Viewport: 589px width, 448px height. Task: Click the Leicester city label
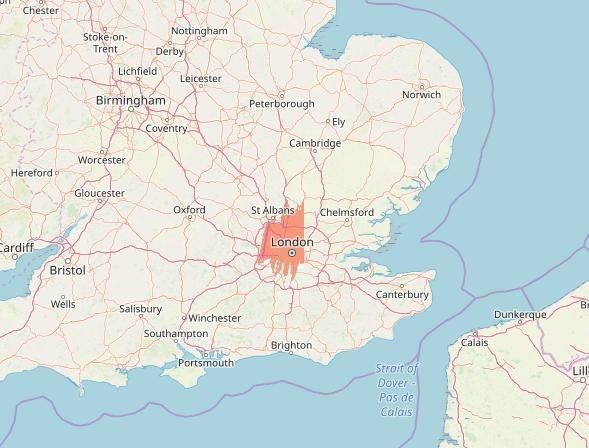(x=201, y=78)
